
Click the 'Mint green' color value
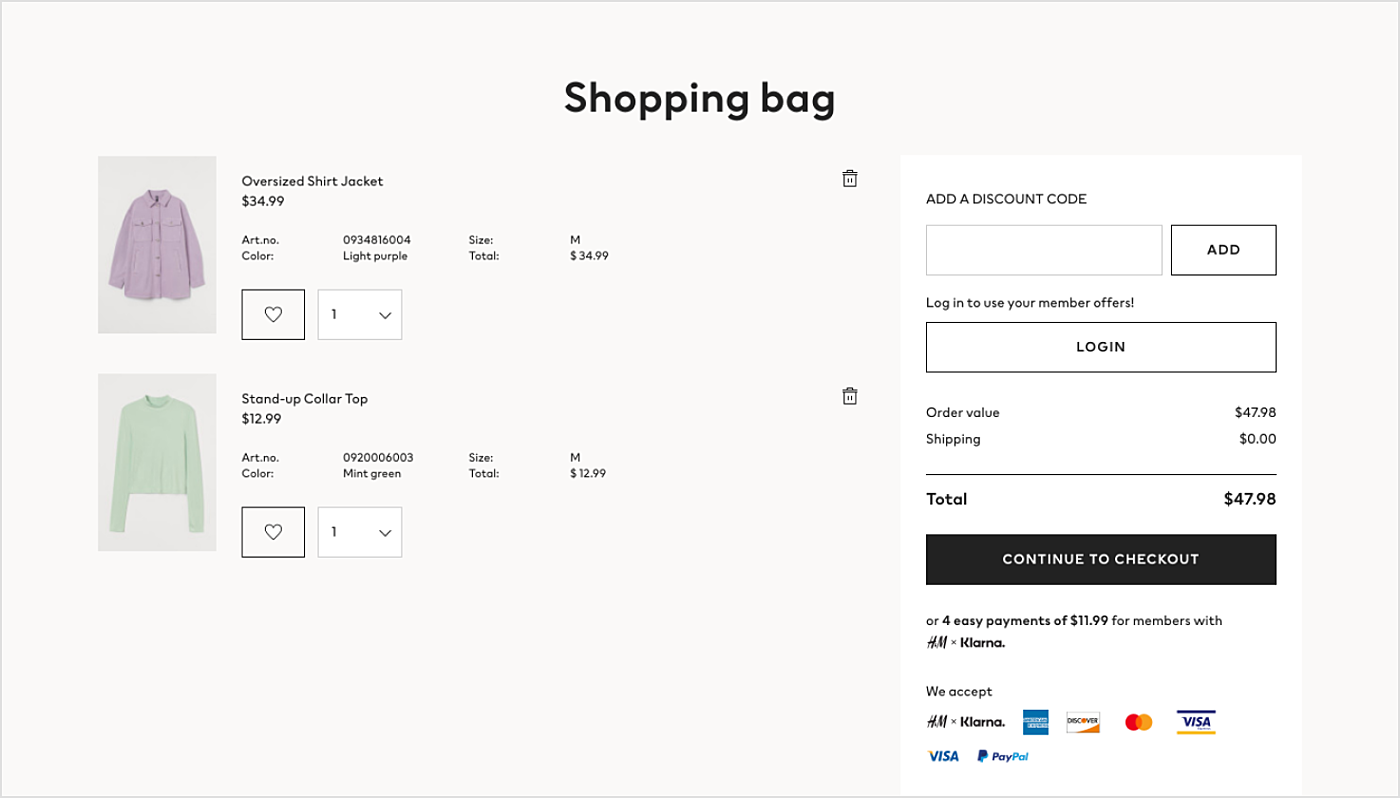(x=372, y=474)
